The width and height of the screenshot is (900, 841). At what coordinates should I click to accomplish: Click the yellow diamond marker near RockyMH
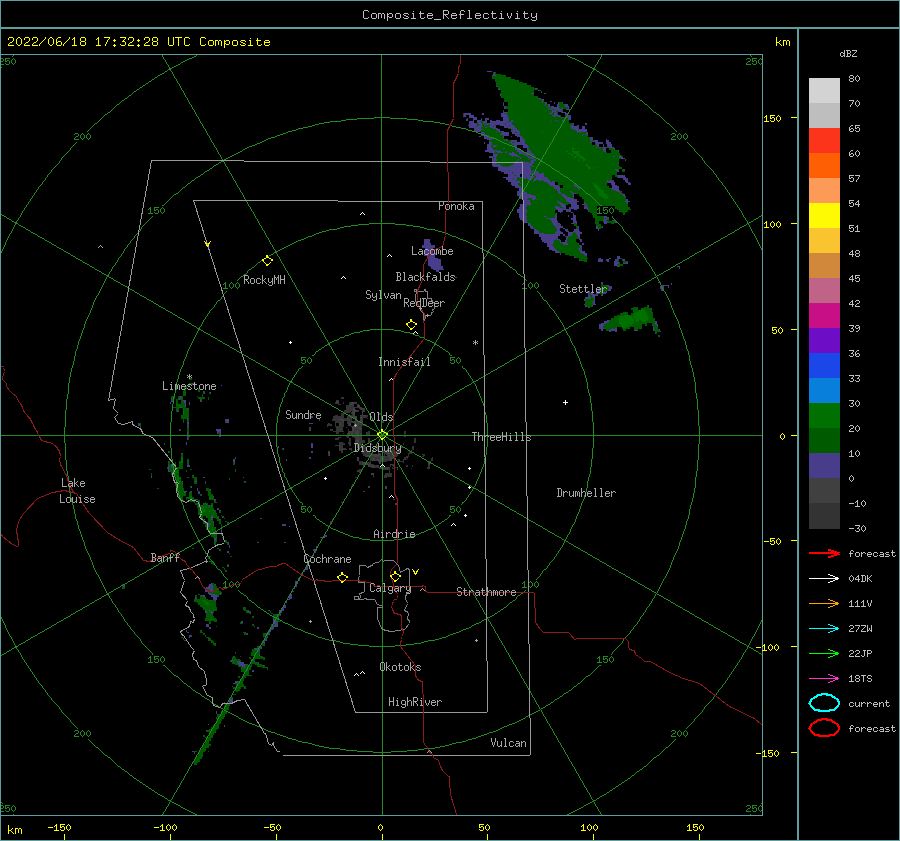point(267,261)
